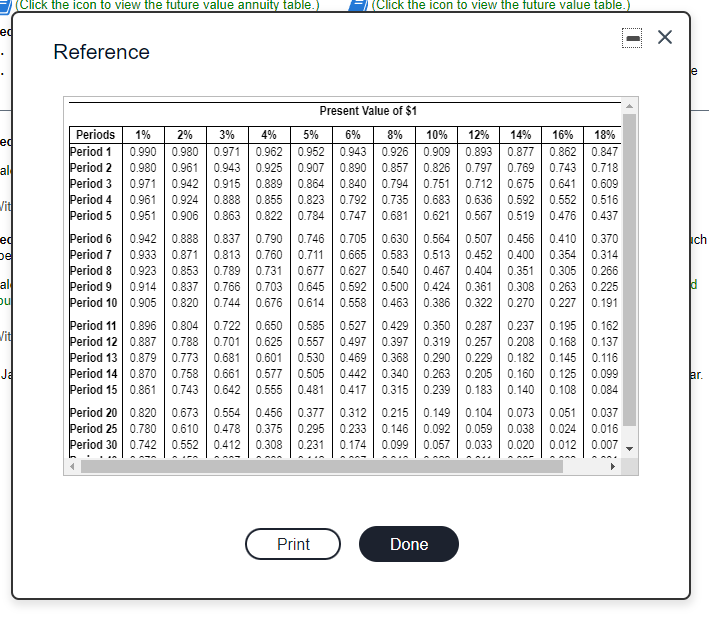Screen dimensions: 709x623
Task: Click the Period 15 row label
Action: [94, 389]
